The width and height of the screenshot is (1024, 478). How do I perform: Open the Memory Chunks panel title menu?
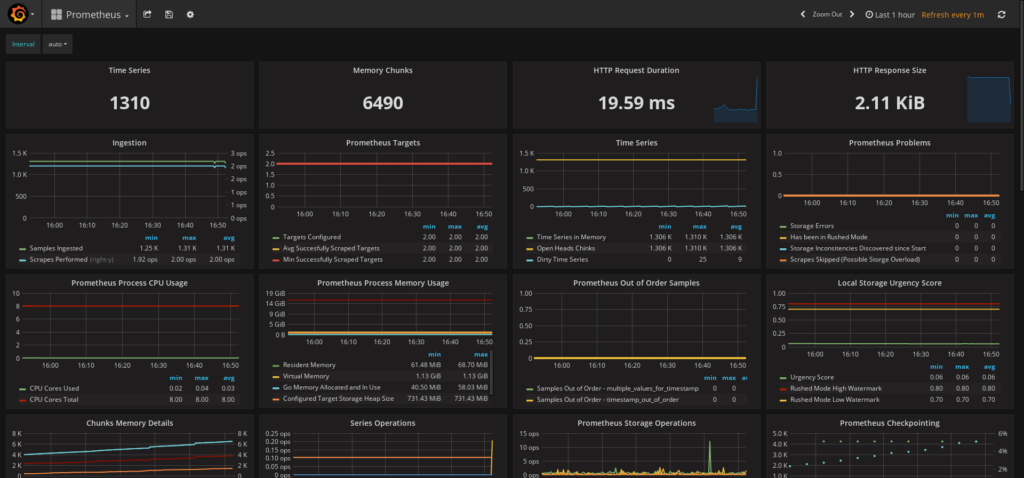click(383, 70)
